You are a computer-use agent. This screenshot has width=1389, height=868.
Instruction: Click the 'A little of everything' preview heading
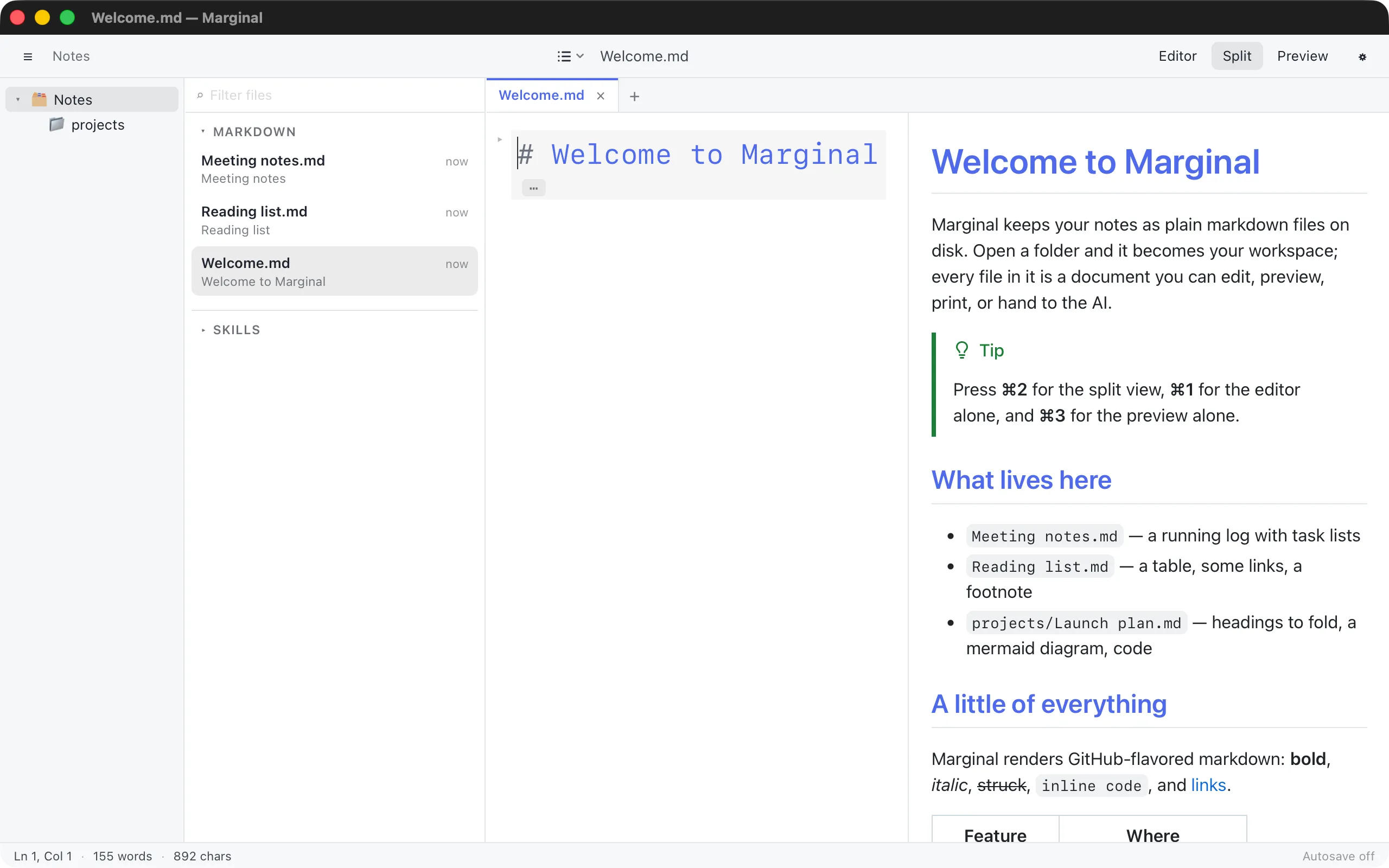tap(1049, 704)
